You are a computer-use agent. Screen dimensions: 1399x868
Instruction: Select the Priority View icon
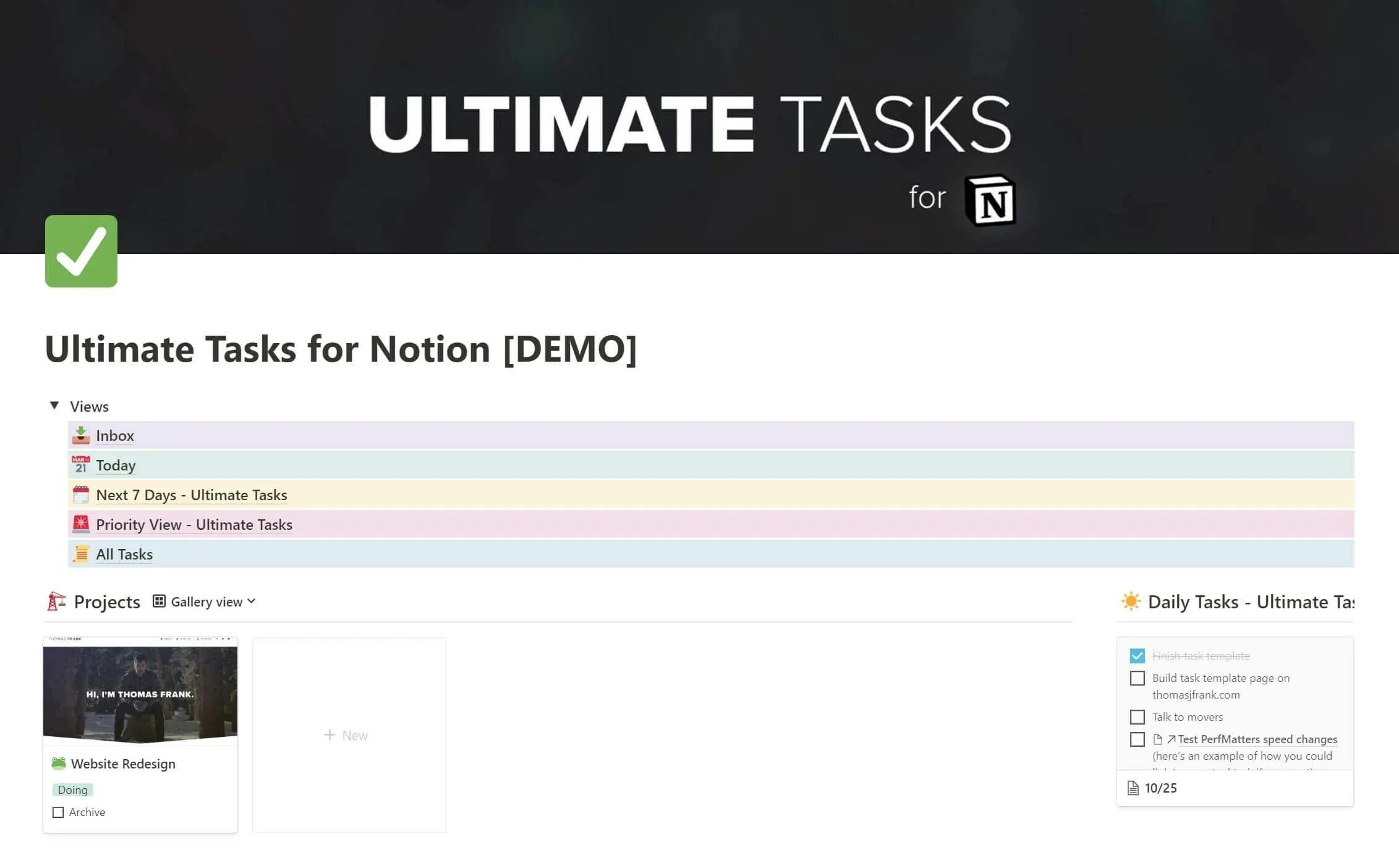coord(81,524)
